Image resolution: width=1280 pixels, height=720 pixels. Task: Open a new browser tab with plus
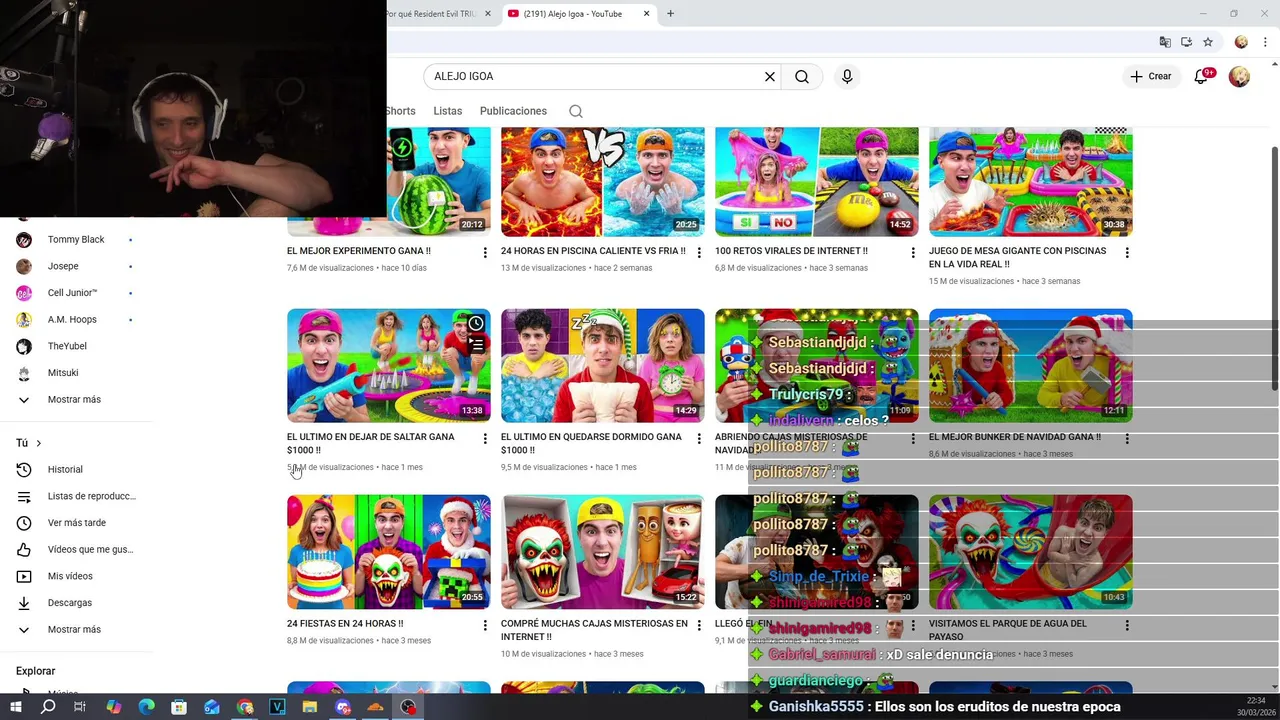(x=670, y=13)
